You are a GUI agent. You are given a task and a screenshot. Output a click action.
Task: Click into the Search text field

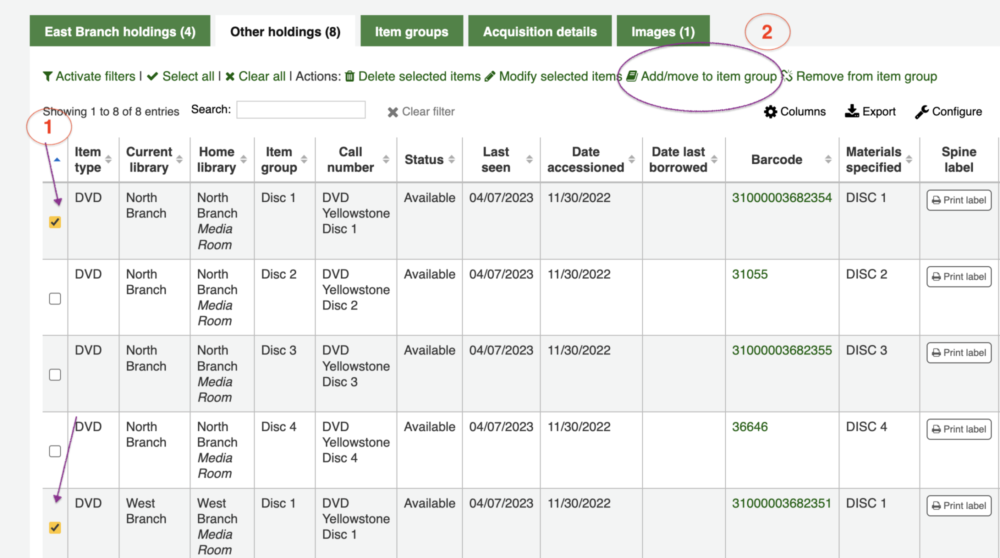click(300, 110)
